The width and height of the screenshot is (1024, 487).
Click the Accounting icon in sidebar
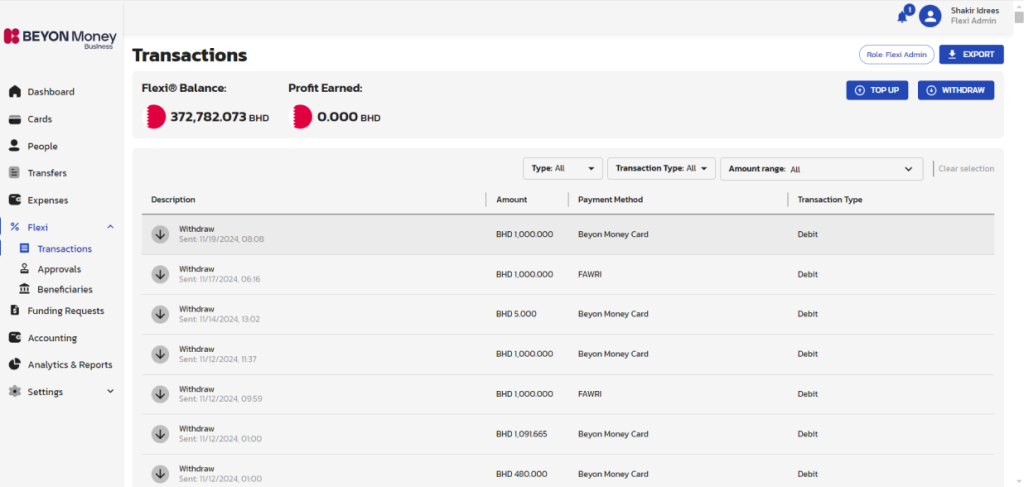15,338
